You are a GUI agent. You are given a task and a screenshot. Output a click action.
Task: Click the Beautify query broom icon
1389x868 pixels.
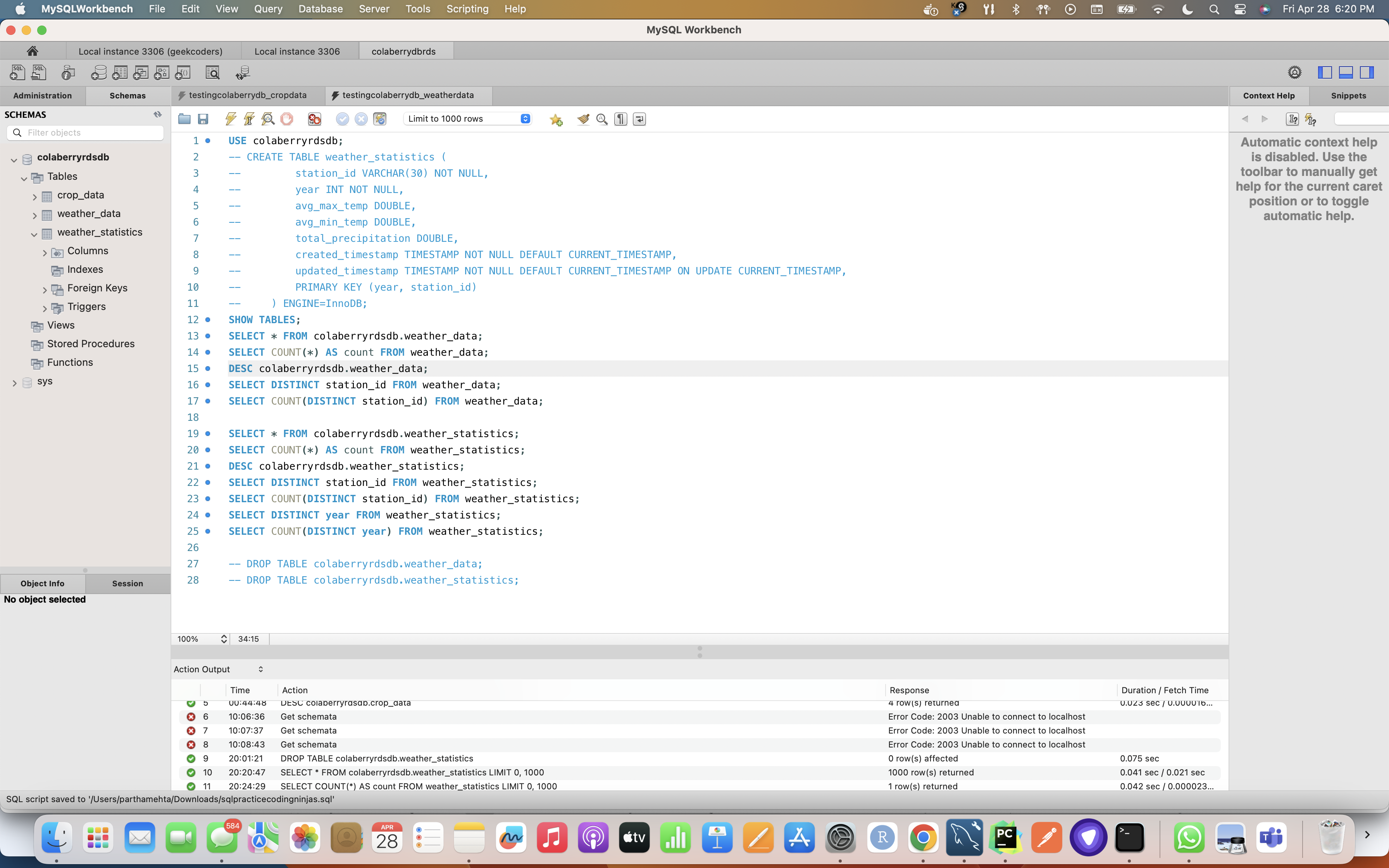point(583,119)
